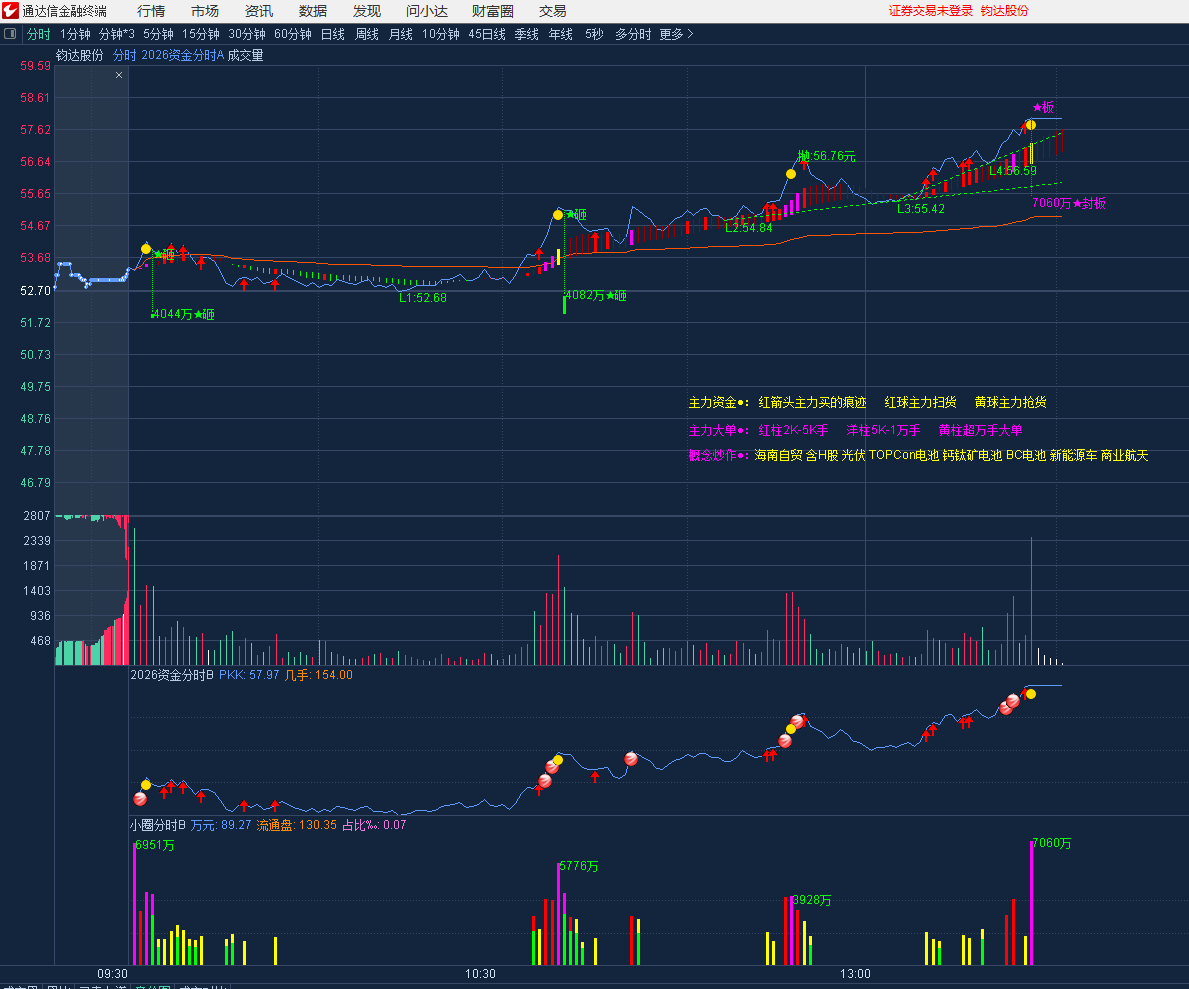Click yellow ball marker at 09:30 open

click(x=146, y=248)
